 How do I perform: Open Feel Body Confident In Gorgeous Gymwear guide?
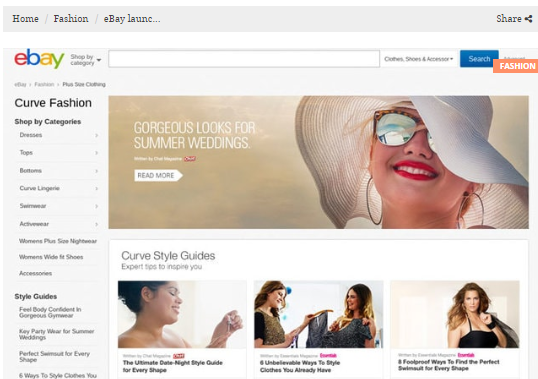[50, 312]
